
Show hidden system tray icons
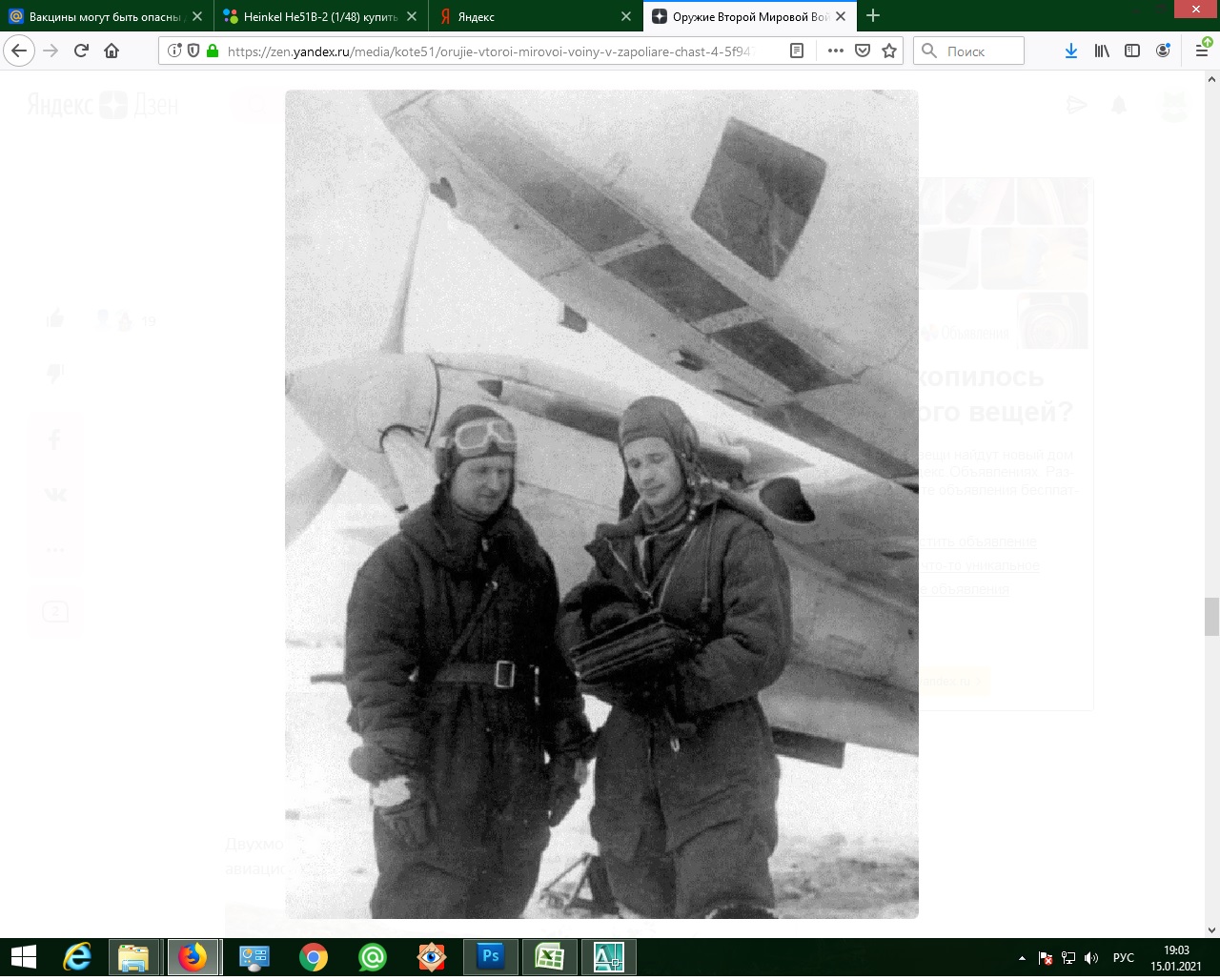1023,958
